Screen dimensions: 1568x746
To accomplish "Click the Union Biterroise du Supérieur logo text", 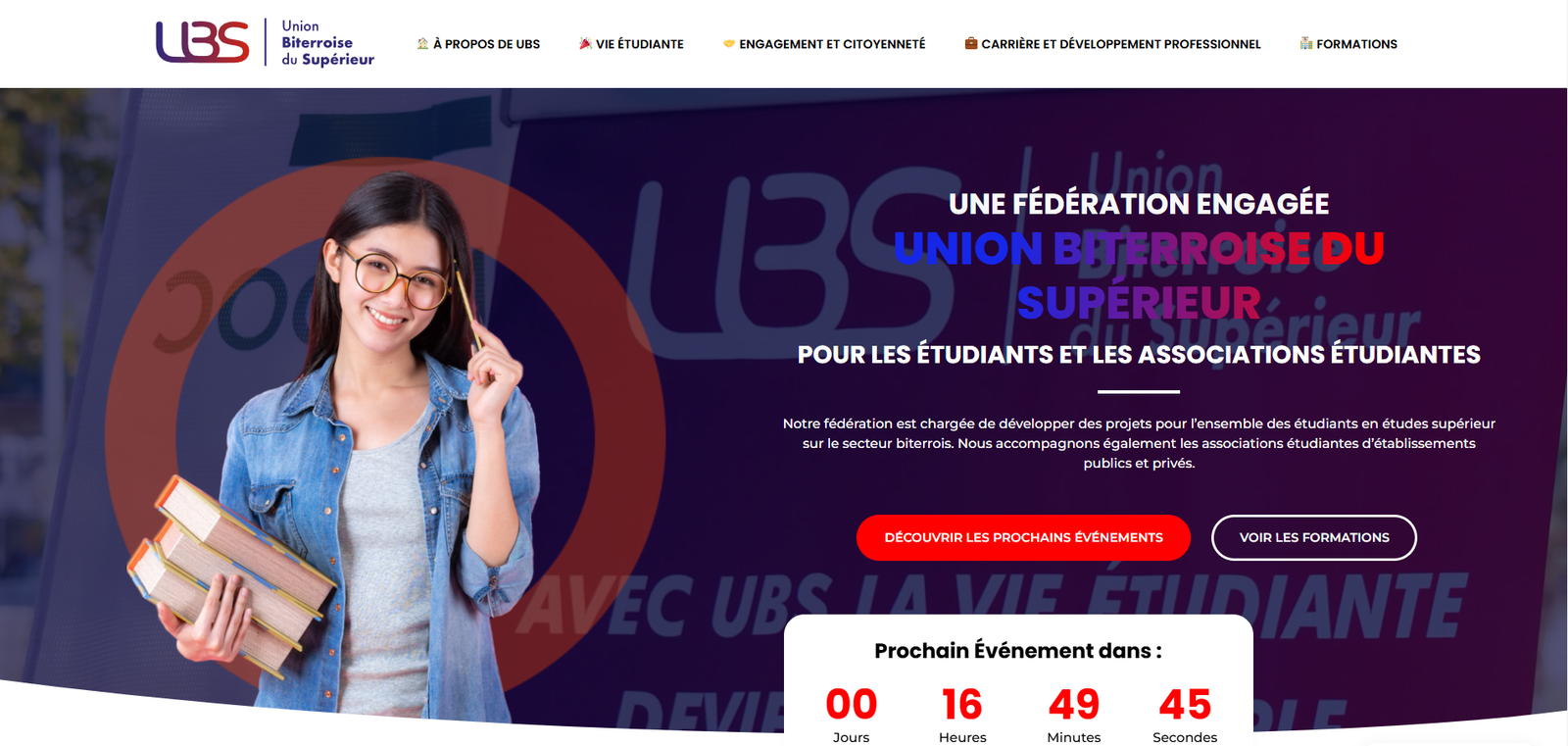I will coord(327,43).
